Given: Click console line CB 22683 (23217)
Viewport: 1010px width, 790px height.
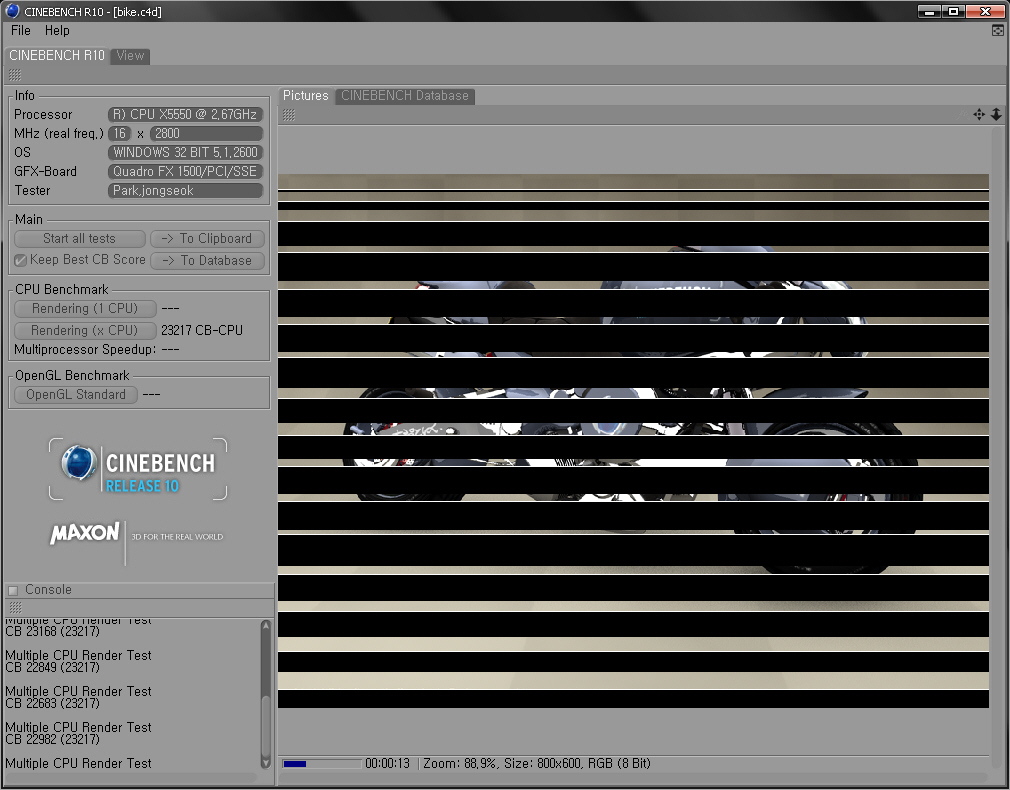Looking at the screenshot, I should (x=53, y=704).
